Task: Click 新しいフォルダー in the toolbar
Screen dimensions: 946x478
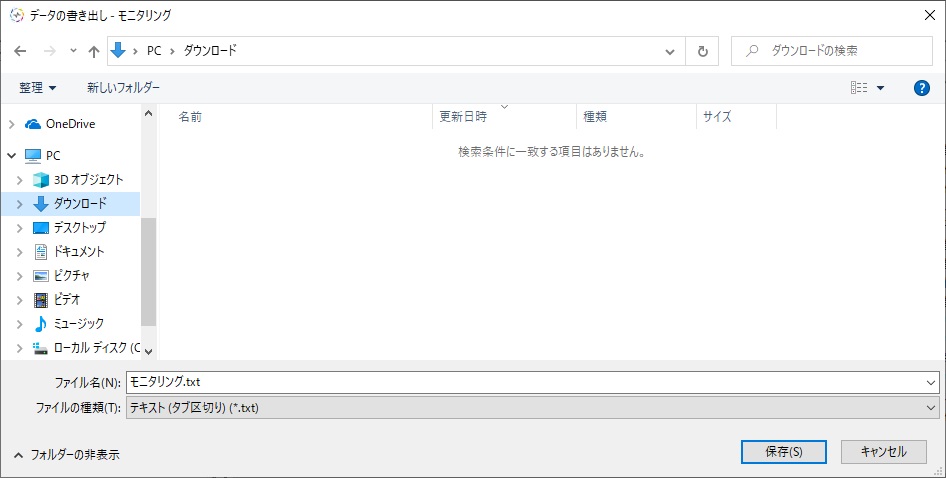Action: [123, 88]
